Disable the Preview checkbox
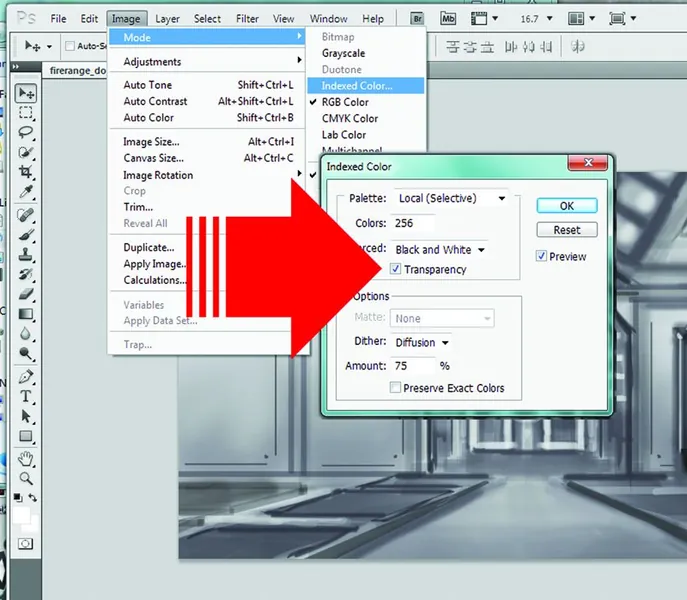Viewport: 687px width, 600px height. click(541, 256)
